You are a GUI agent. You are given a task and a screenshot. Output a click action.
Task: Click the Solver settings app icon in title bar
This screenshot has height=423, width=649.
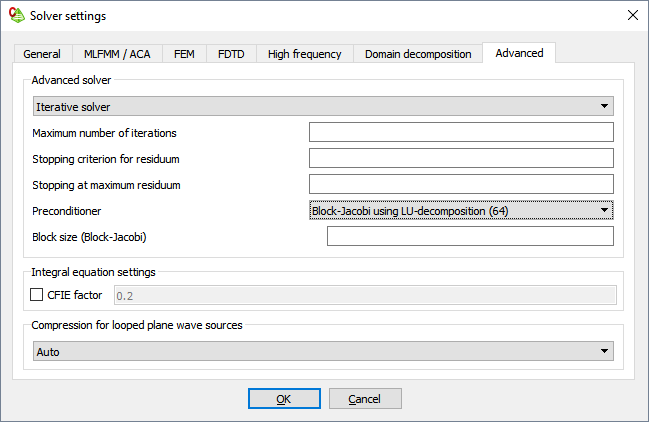16,15
